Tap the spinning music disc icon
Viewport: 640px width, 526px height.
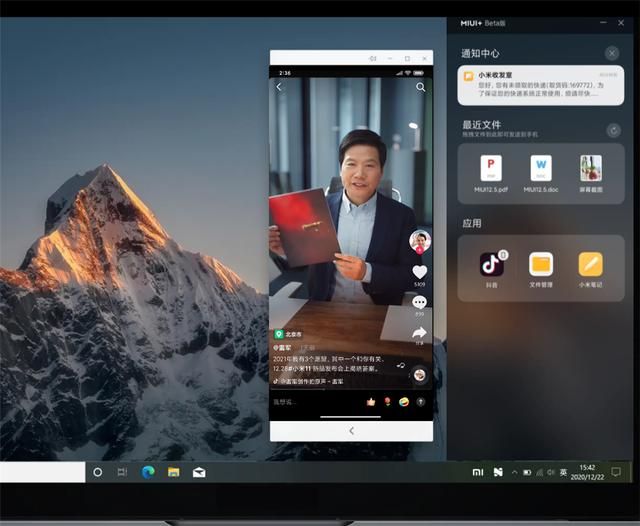tap(420, 375)
